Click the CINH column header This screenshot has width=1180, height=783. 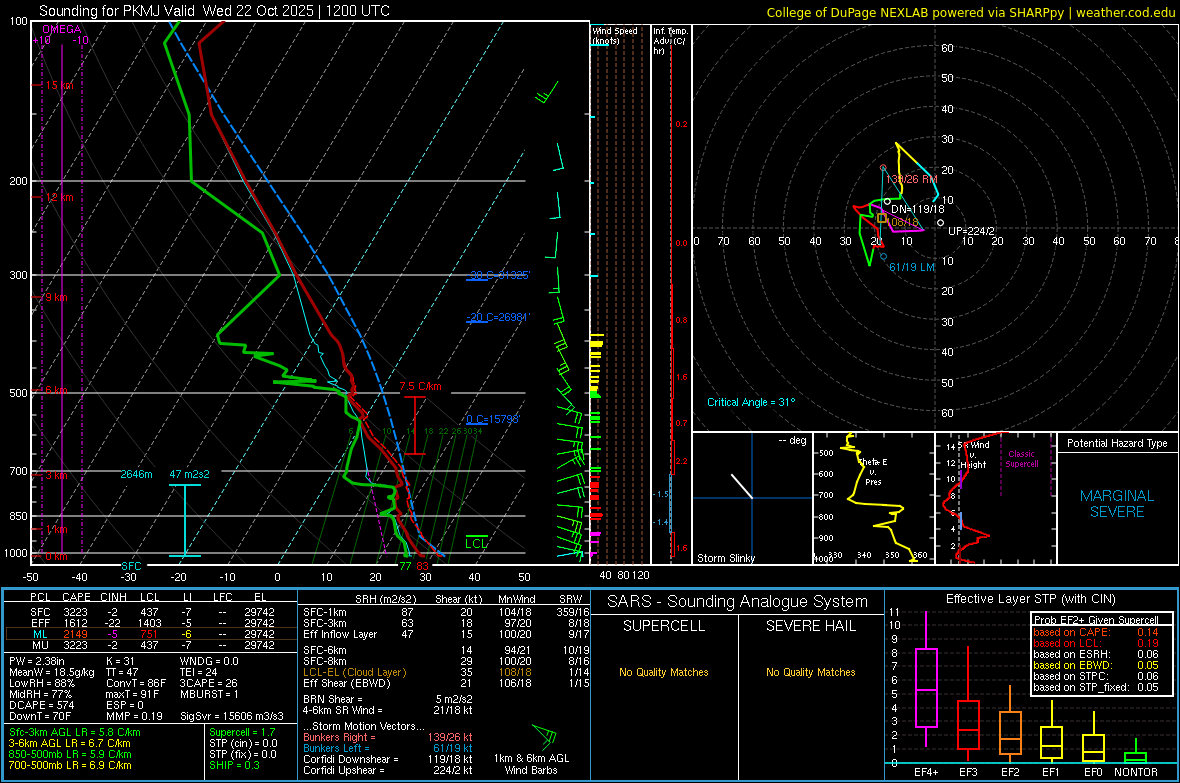113,597
